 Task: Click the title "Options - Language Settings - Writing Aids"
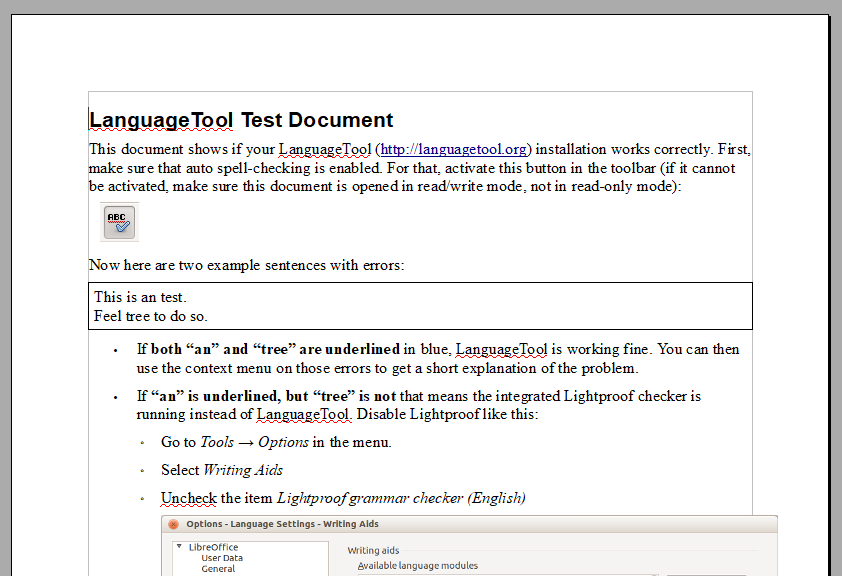point(282,524)
